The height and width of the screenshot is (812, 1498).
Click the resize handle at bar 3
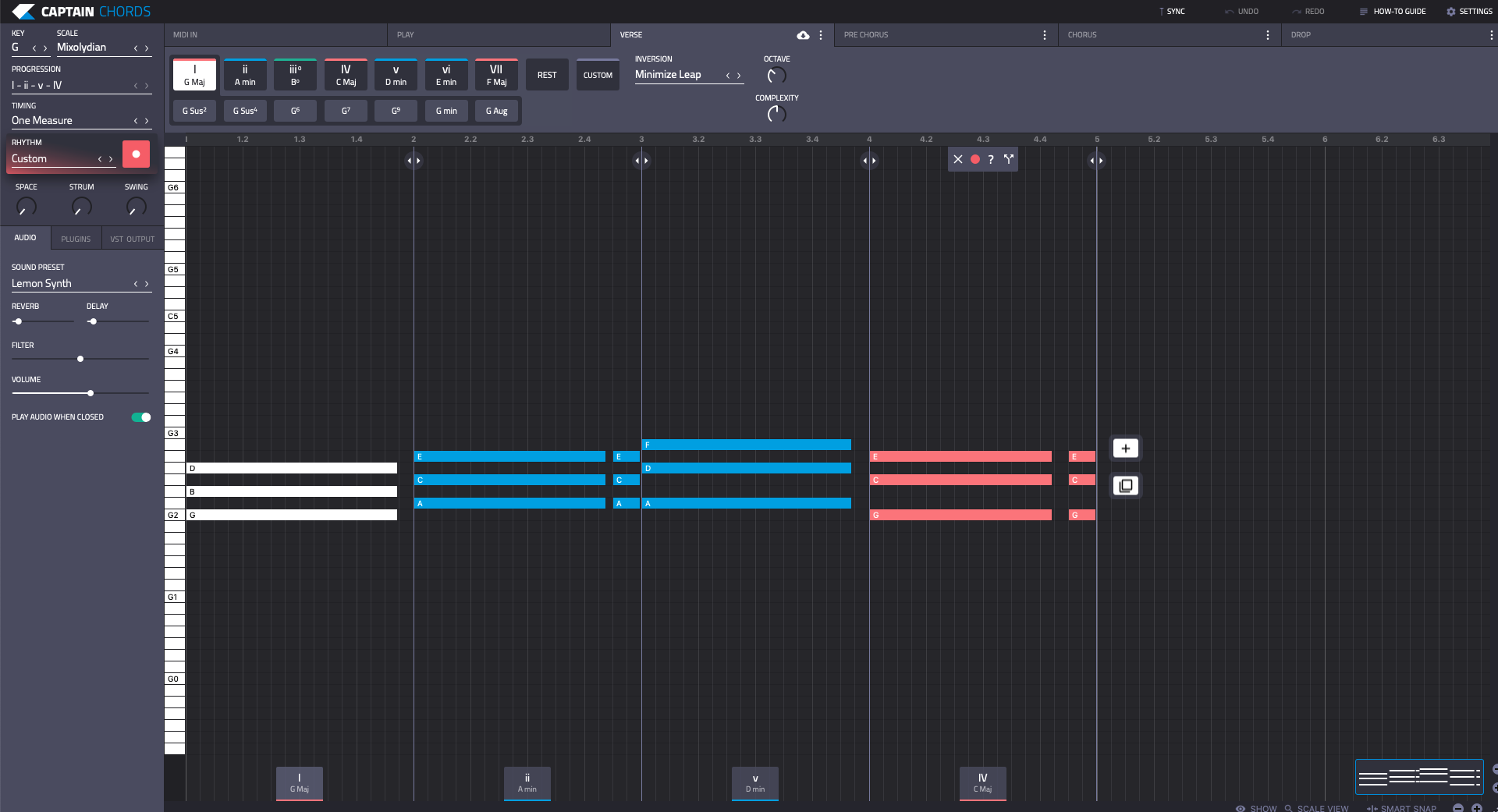(x=641, y=161)
